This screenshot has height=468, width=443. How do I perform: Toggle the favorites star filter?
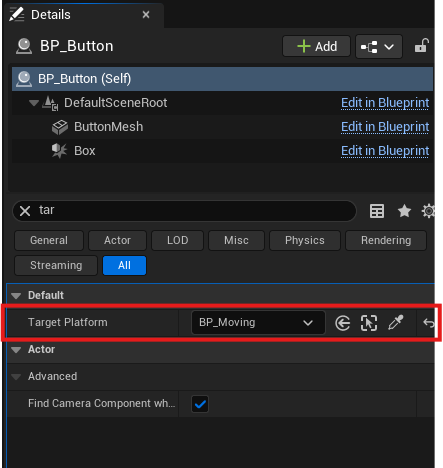(404, 211)
